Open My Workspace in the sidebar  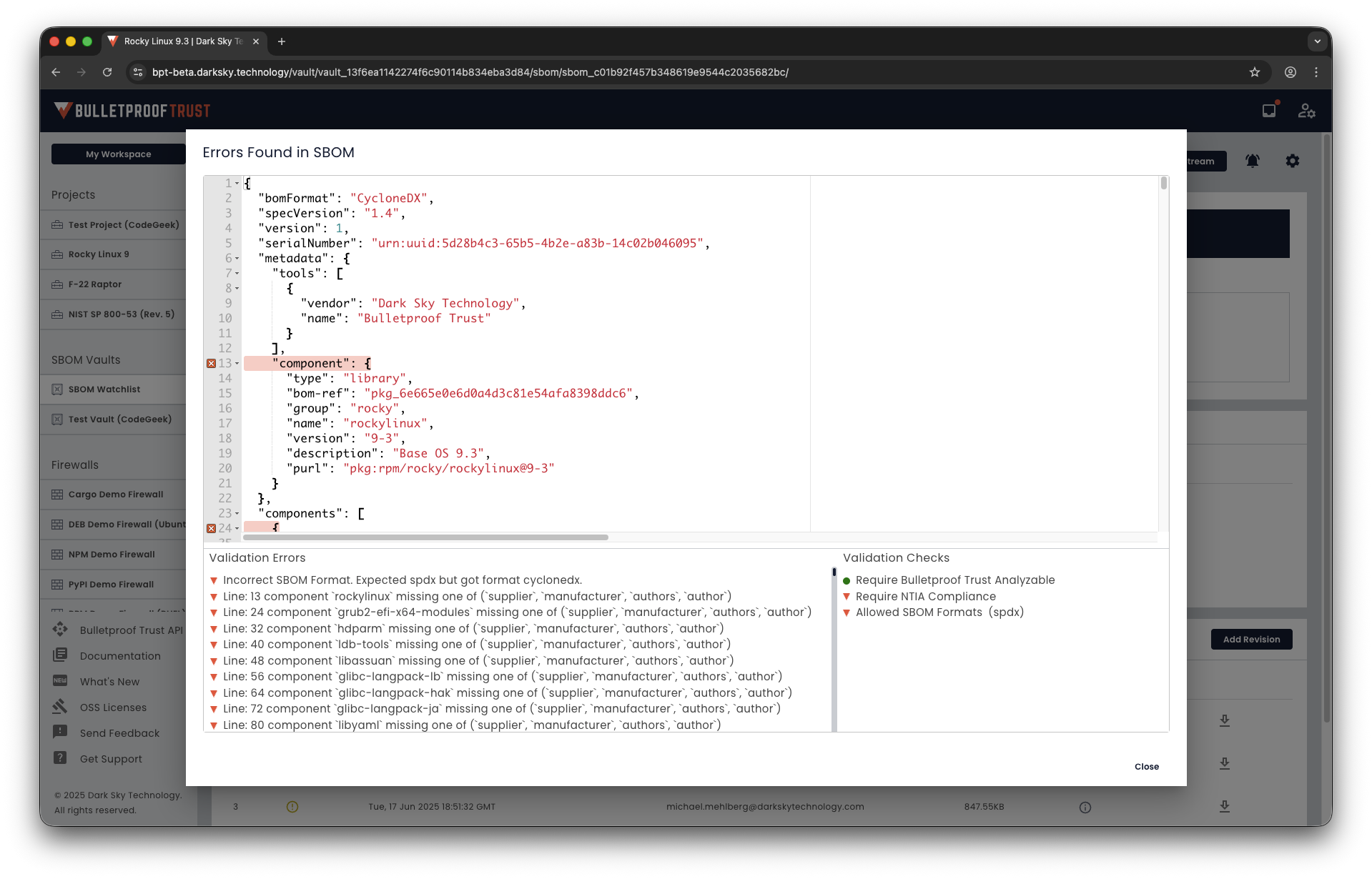(119, 154)
